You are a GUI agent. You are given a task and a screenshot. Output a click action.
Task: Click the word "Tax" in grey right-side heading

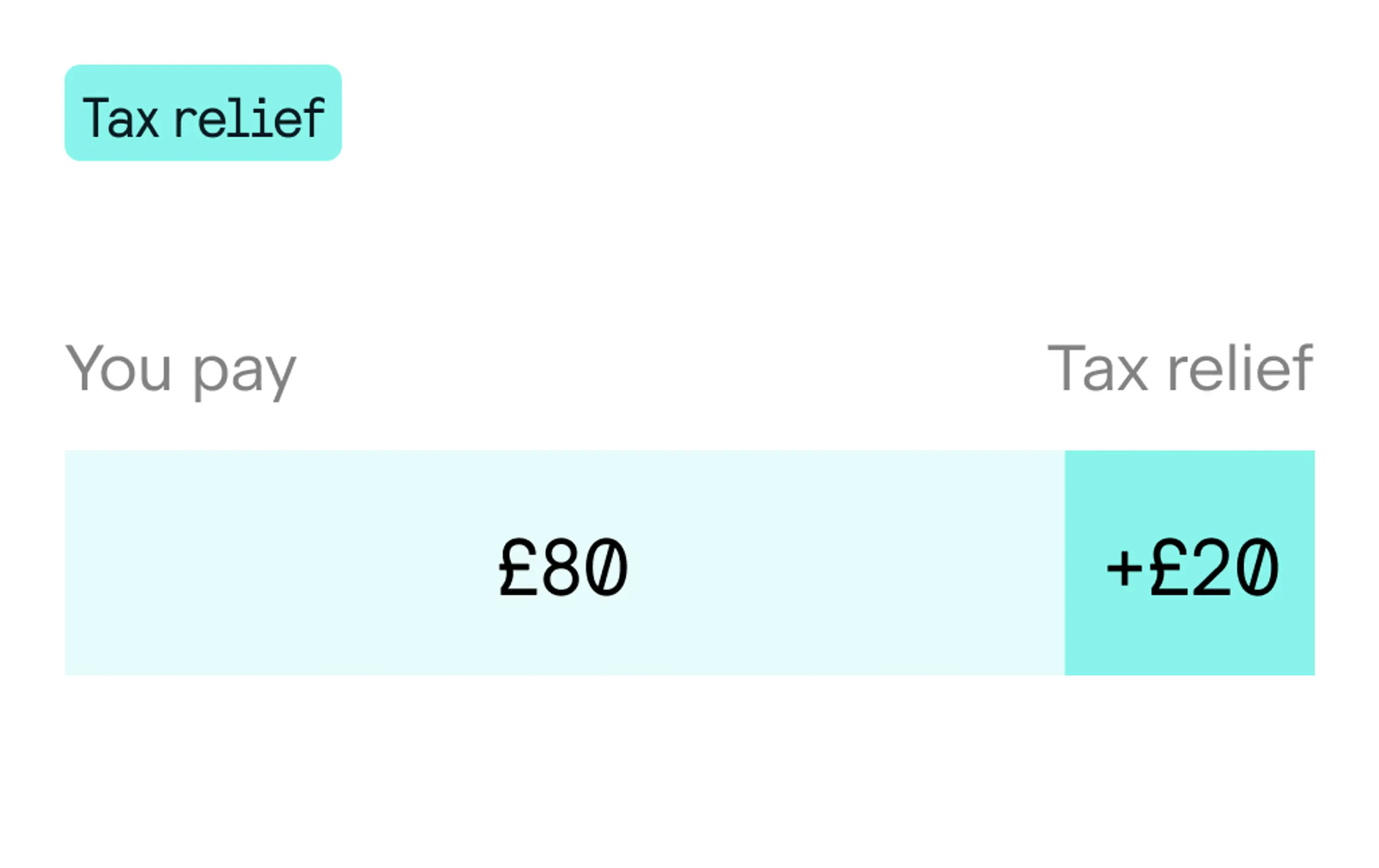tap(1098, 368)
